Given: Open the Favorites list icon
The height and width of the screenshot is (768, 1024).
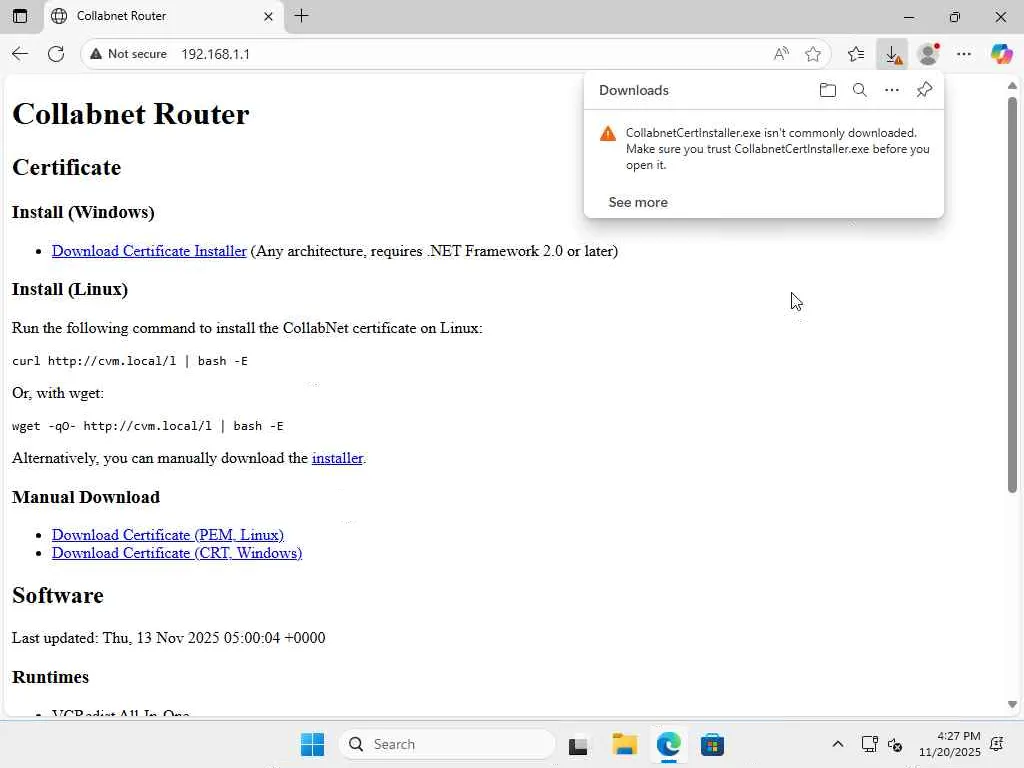Looking at the screenshot, I should point(856,54).
